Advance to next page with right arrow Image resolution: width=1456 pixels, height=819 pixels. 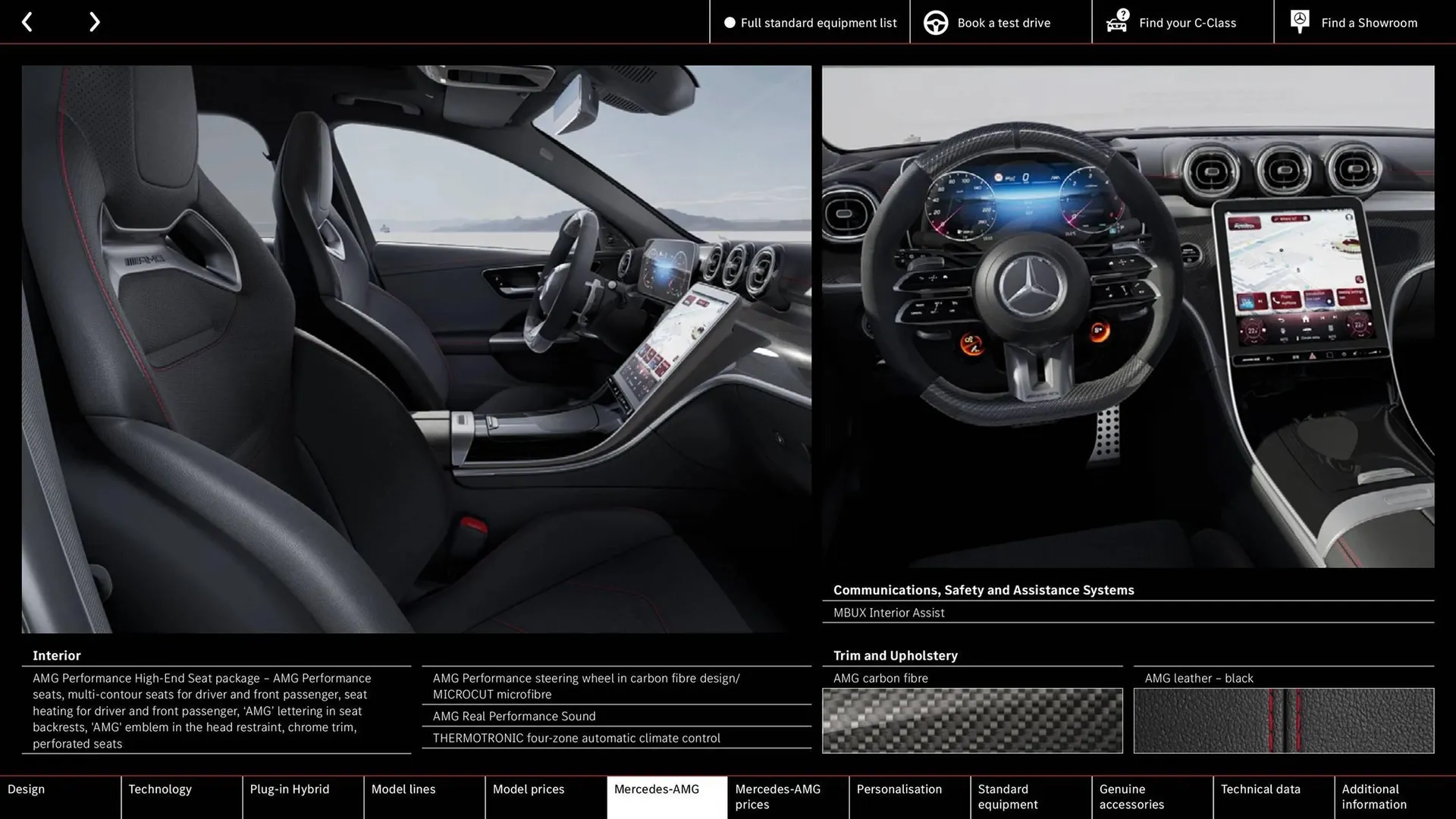click(94, 21)
